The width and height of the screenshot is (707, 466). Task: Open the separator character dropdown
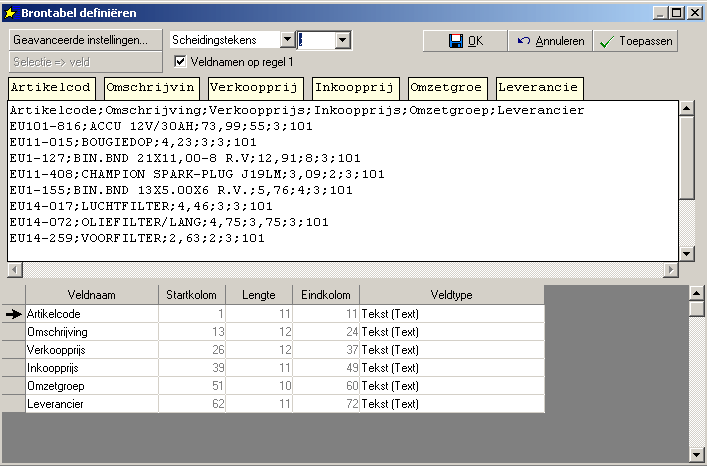[343, 40]
